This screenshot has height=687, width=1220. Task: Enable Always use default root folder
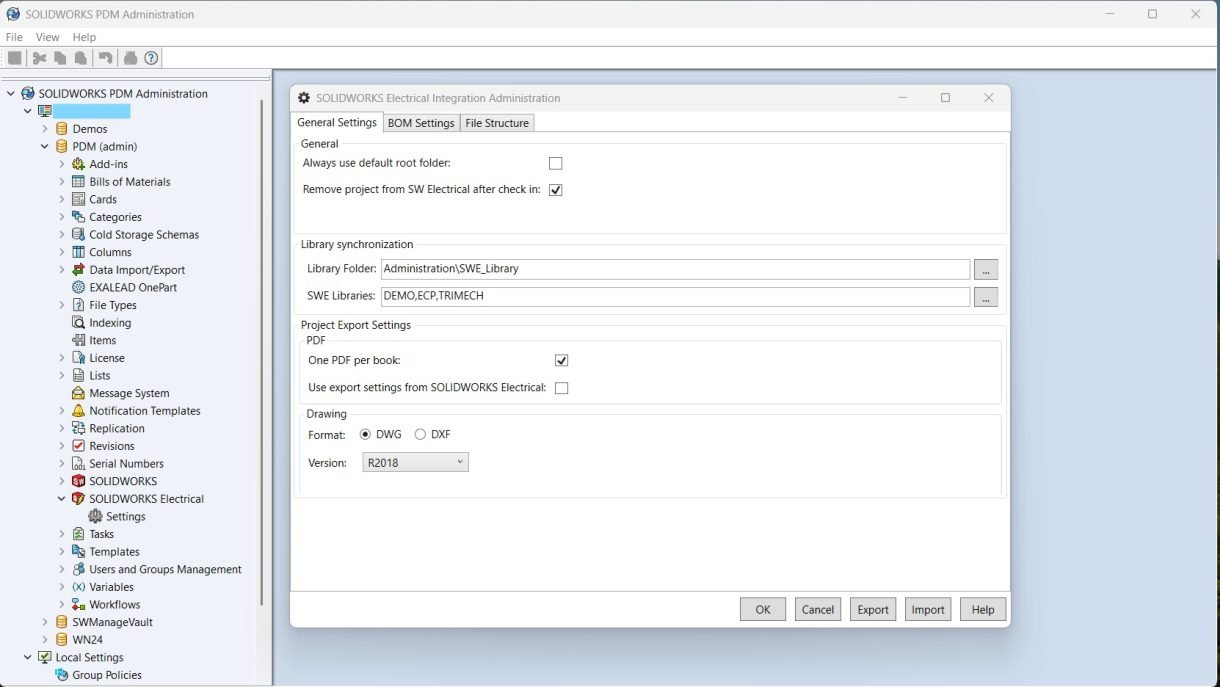[x=556, y=163]
